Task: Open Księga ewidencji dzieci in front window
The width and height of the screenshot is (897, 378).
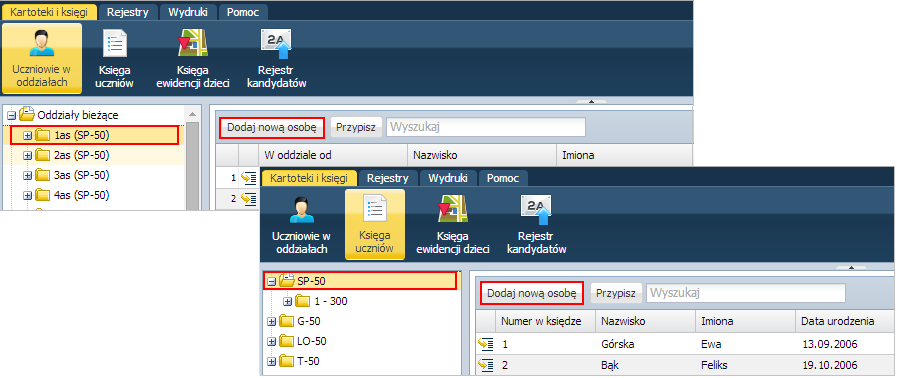Action: tap(453, 224)
